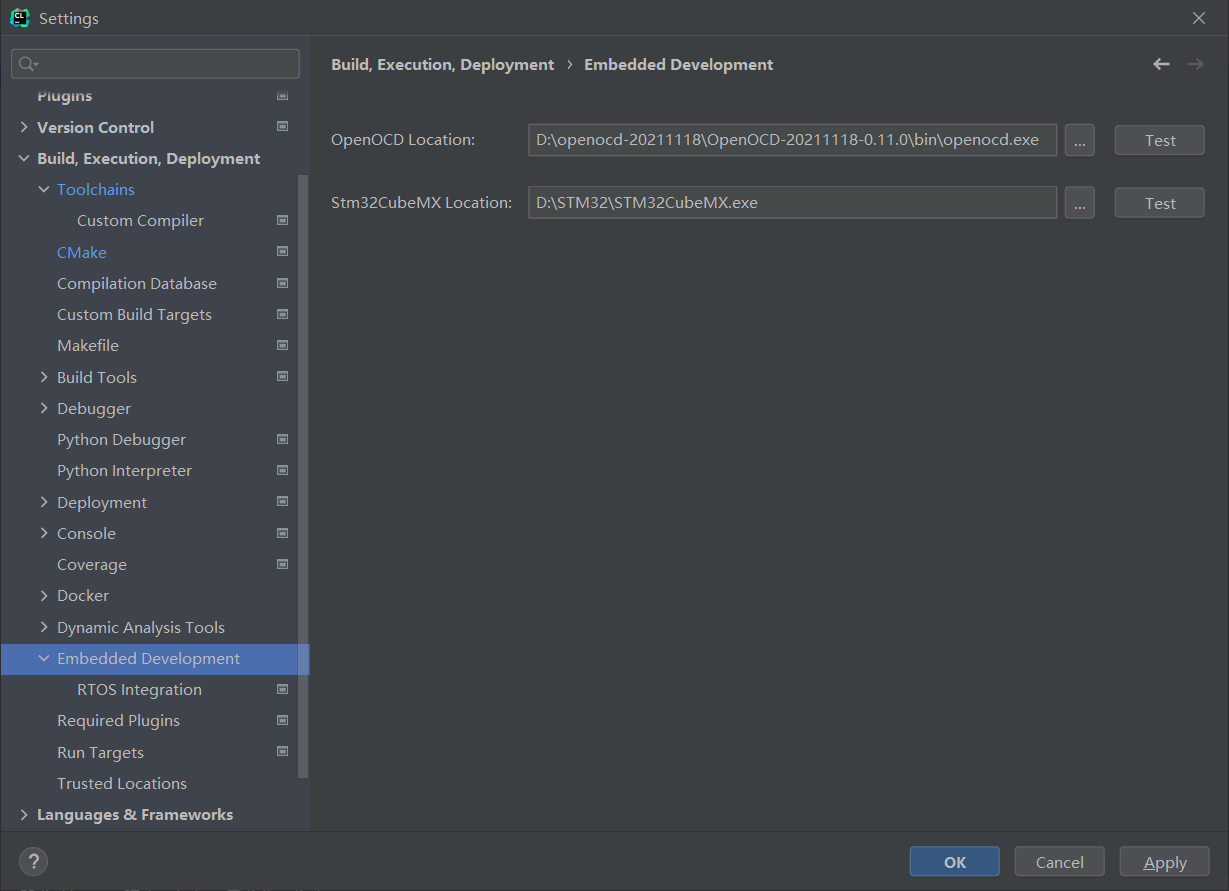
Task: Expand the Docker node
Action: point(44,595)
